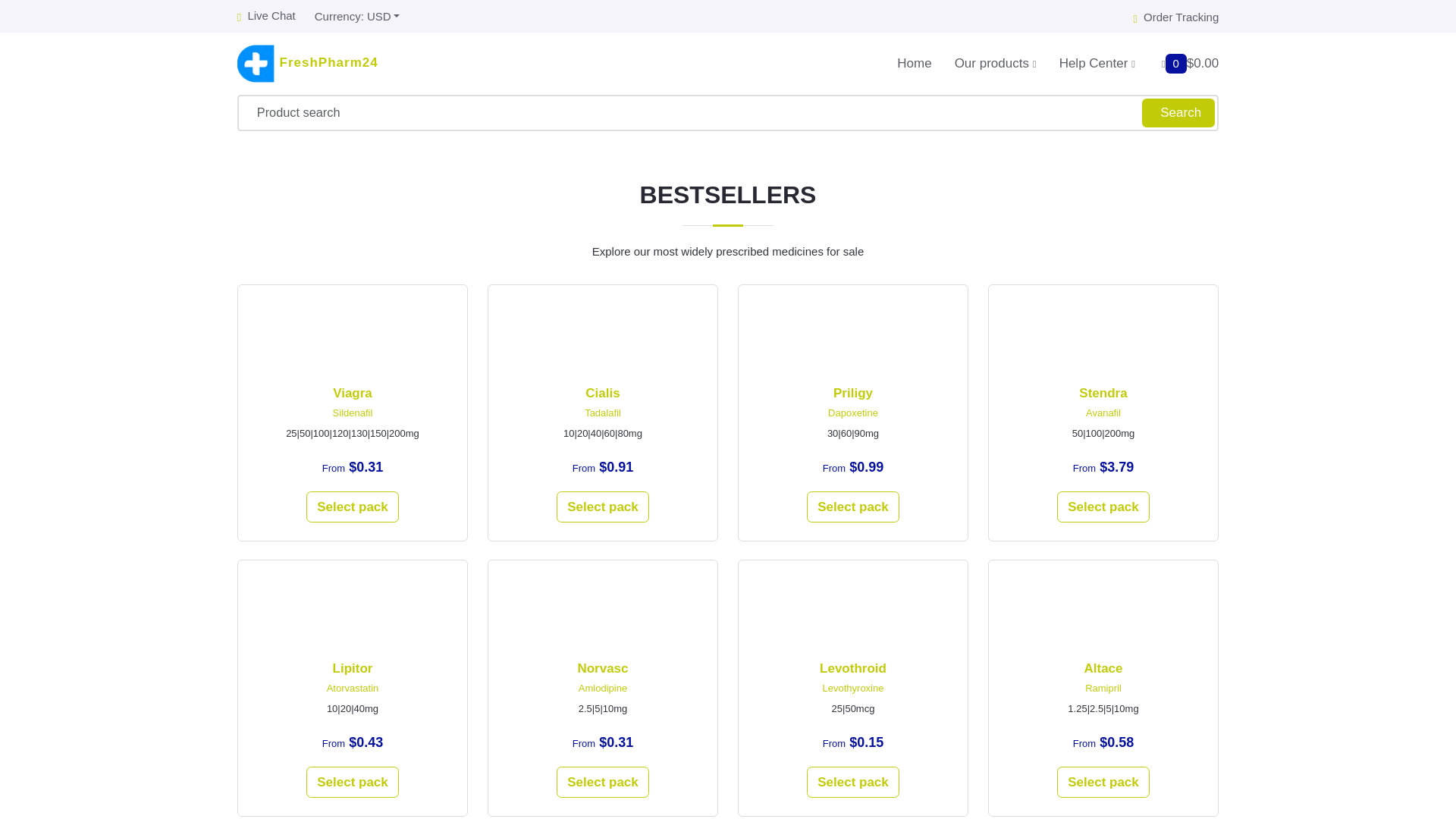Screen dimensions: 1456x819
Task: Select pack for Lipitor
Action: pyautogui.click(x=353, y=783)
